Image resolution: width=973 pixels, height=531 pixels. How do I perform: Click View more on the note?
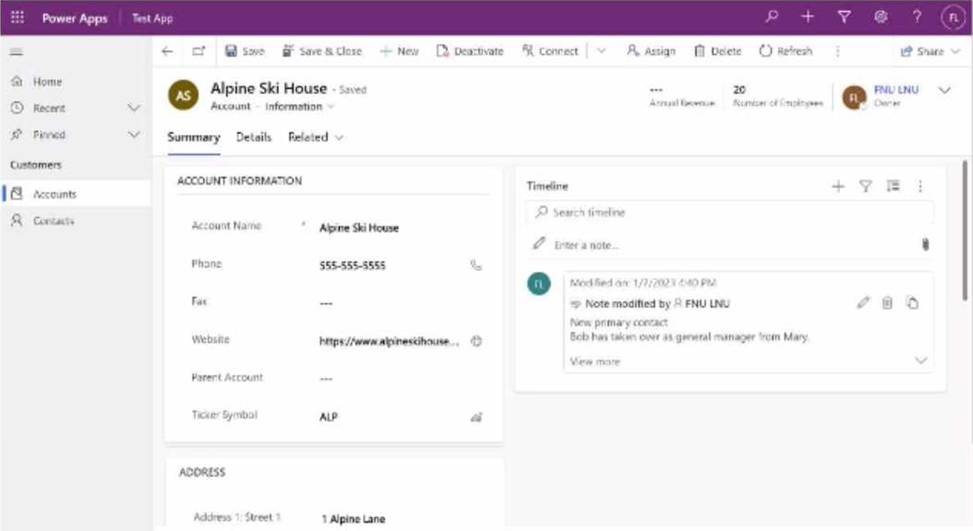(x=594, y=361)
